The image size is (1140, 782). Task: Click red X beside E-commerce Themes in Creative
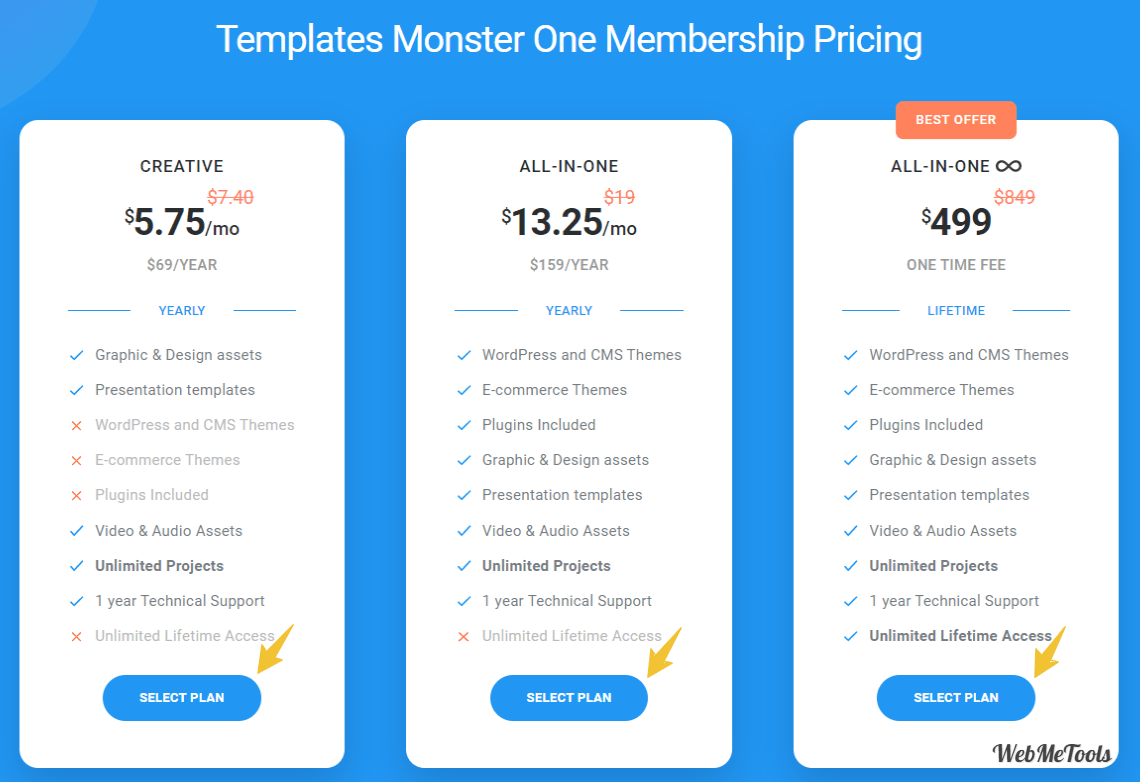pos(76,461)
